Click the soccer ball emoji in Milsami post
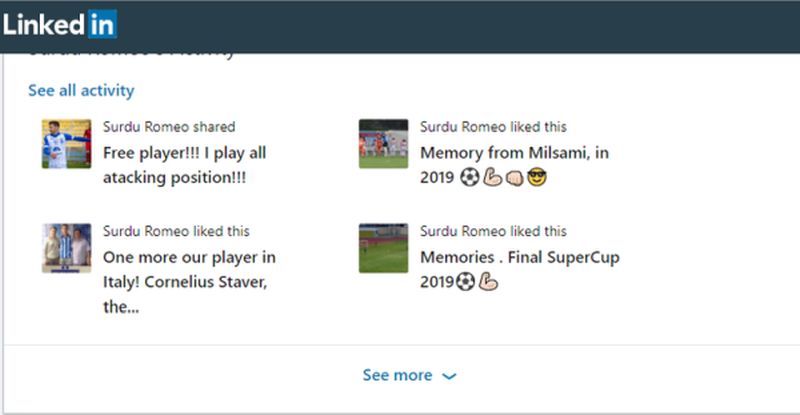 [x=470, y=179]
